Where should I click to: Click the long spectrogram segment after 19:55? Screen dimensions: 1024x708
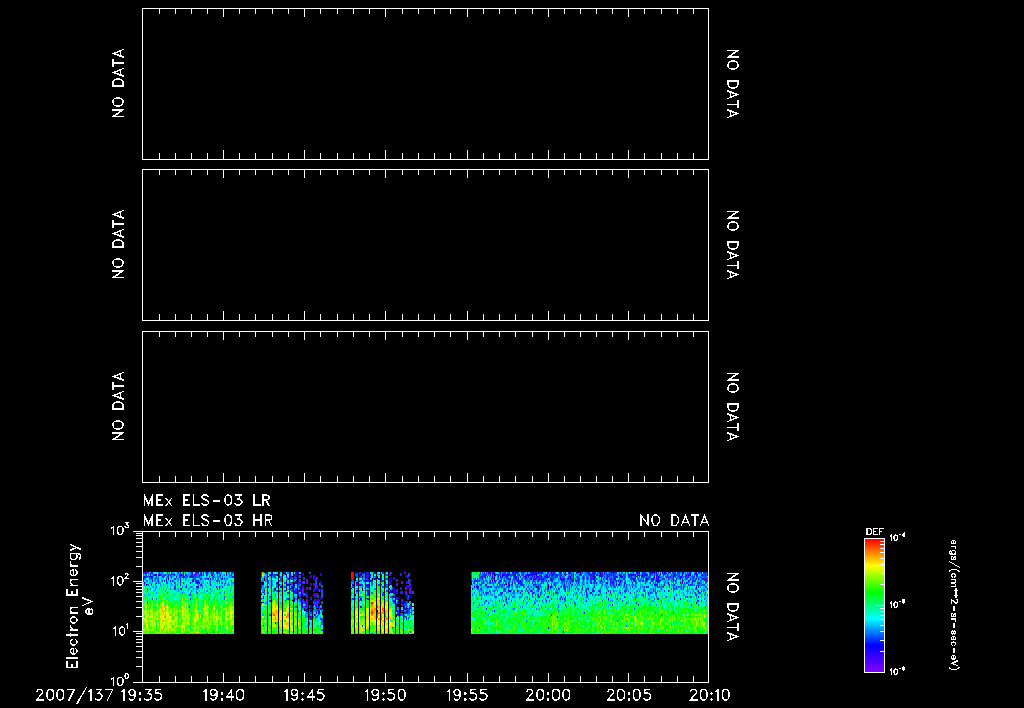point(590,603)
